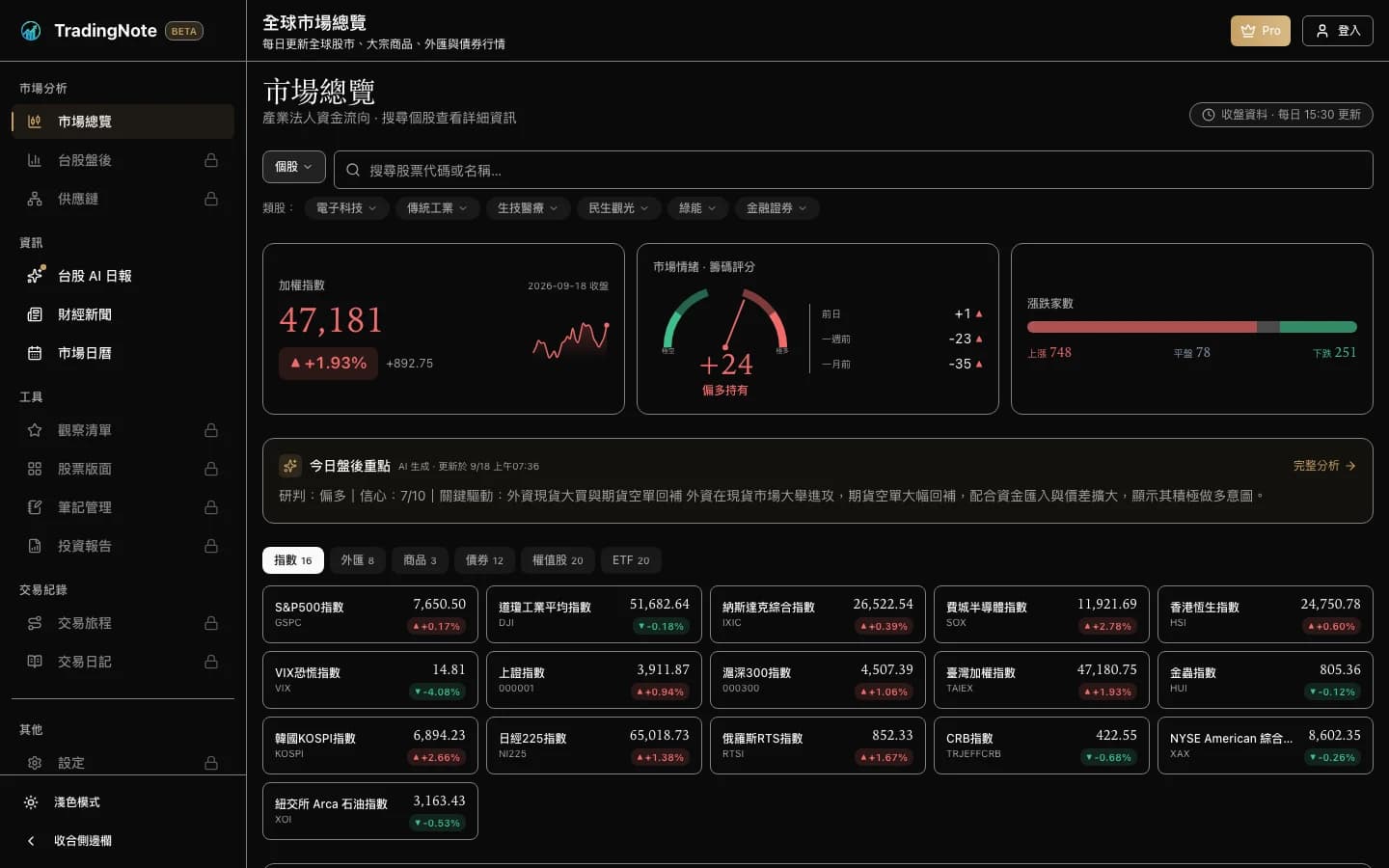
Task: Click the 投資報告 document icon
Action: [x=35, y=546]
